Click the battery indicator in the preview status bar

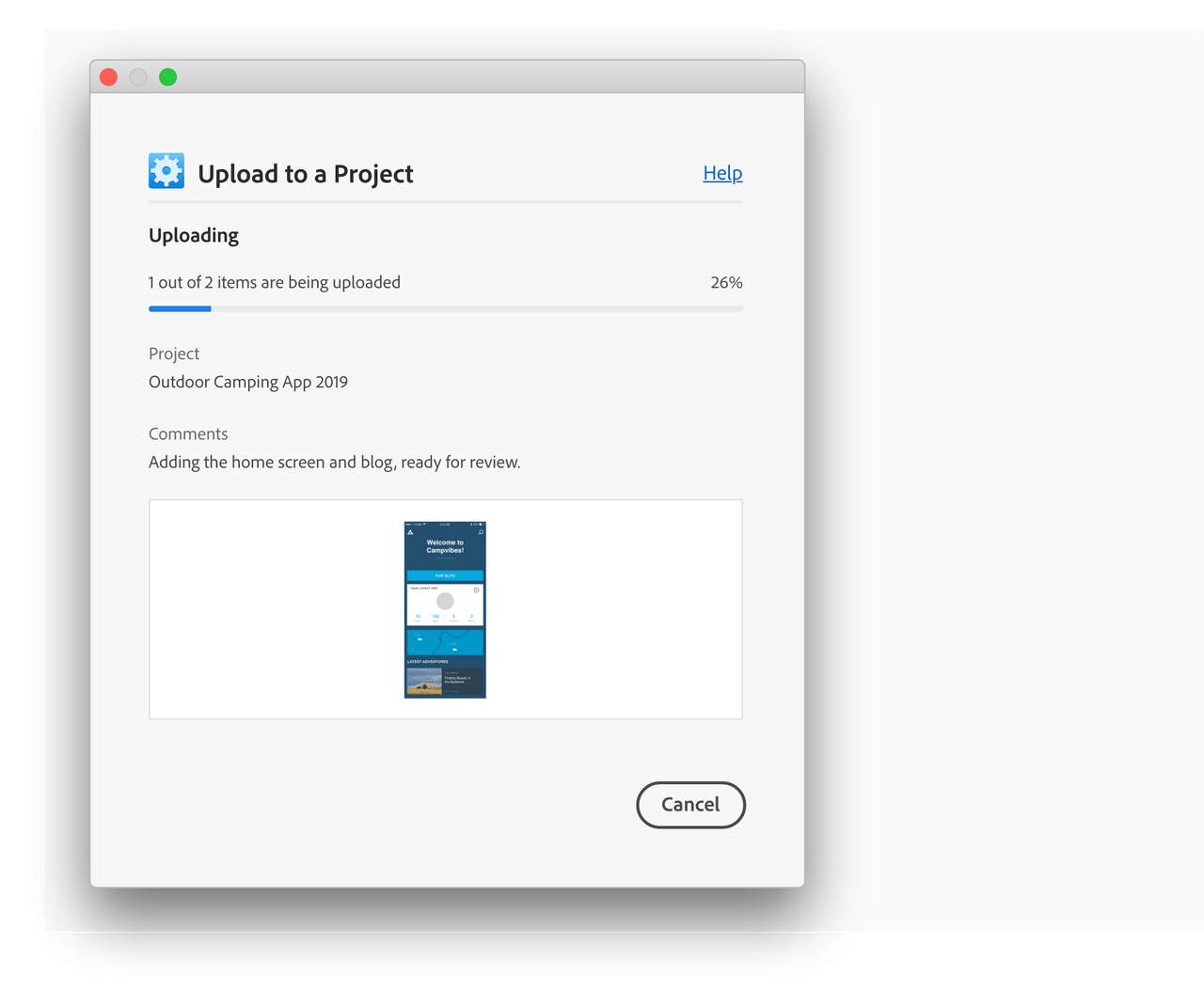[482, 524]
